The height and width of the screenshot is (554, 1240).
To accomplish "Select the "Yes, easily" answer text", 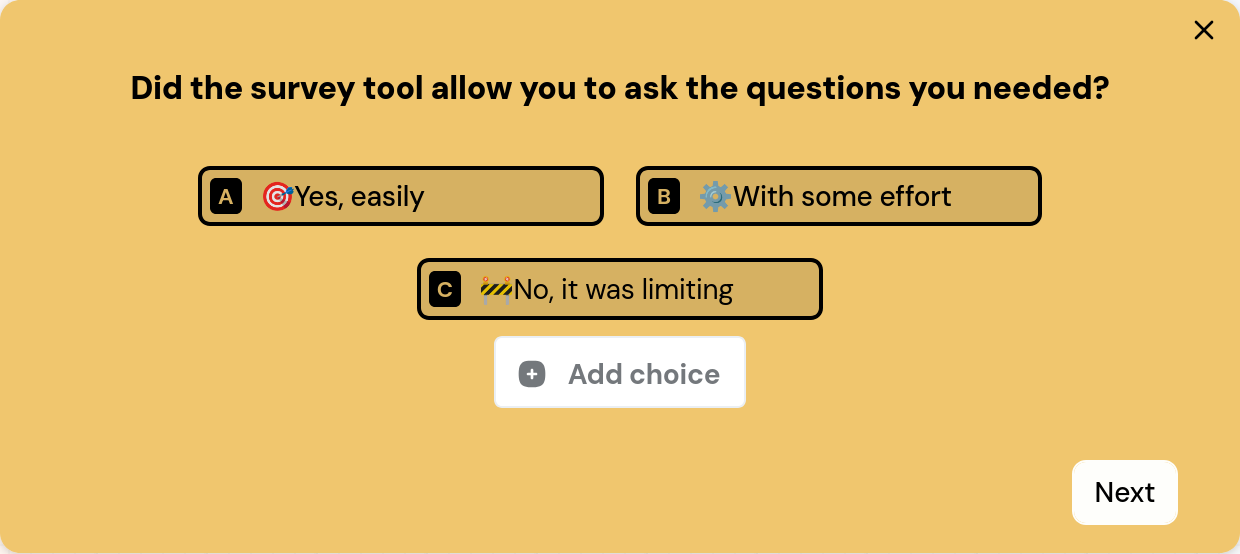I will coord(360,197).
